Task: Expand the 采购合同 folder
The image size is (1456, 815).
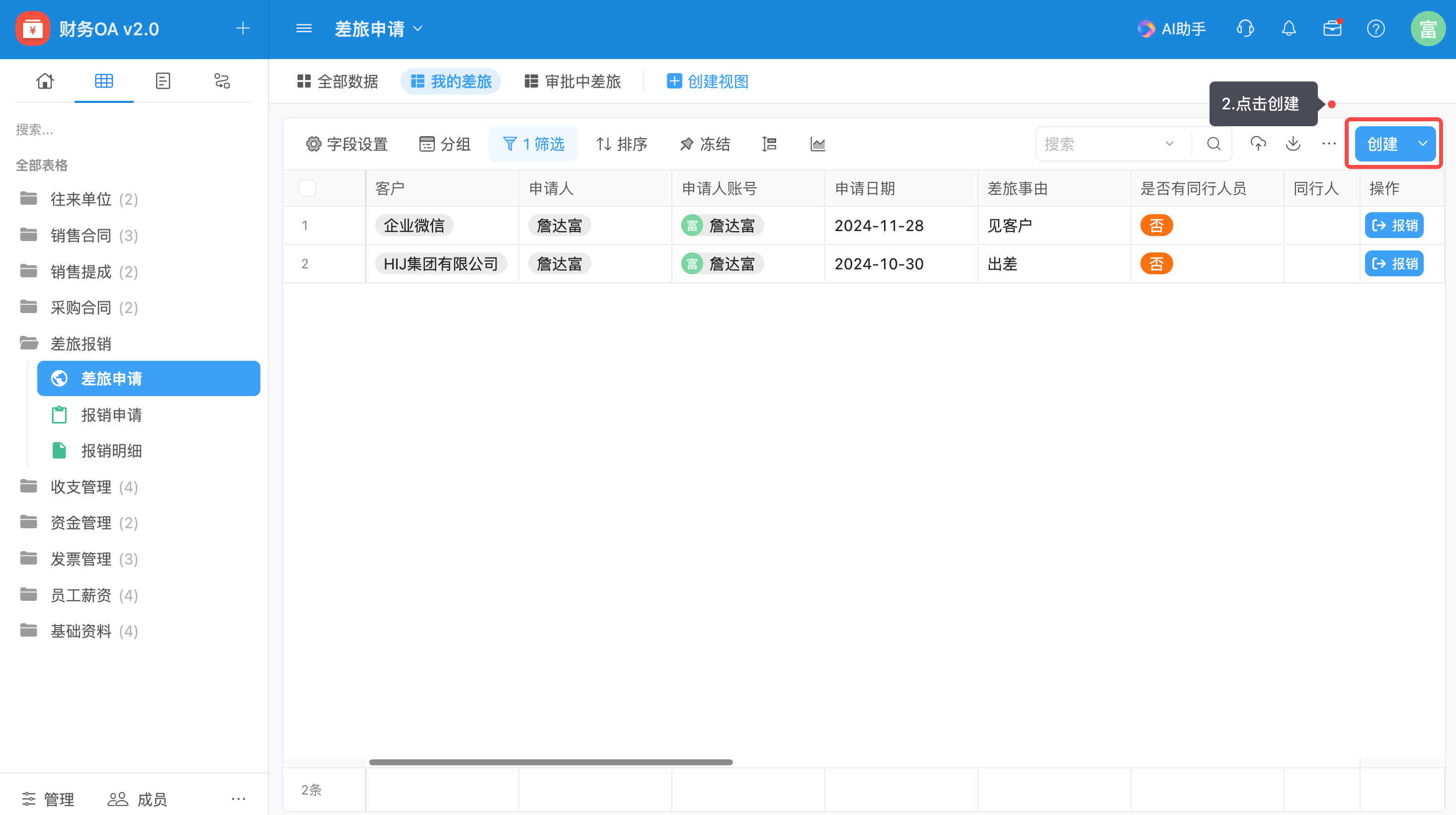Action: [79, 308]
